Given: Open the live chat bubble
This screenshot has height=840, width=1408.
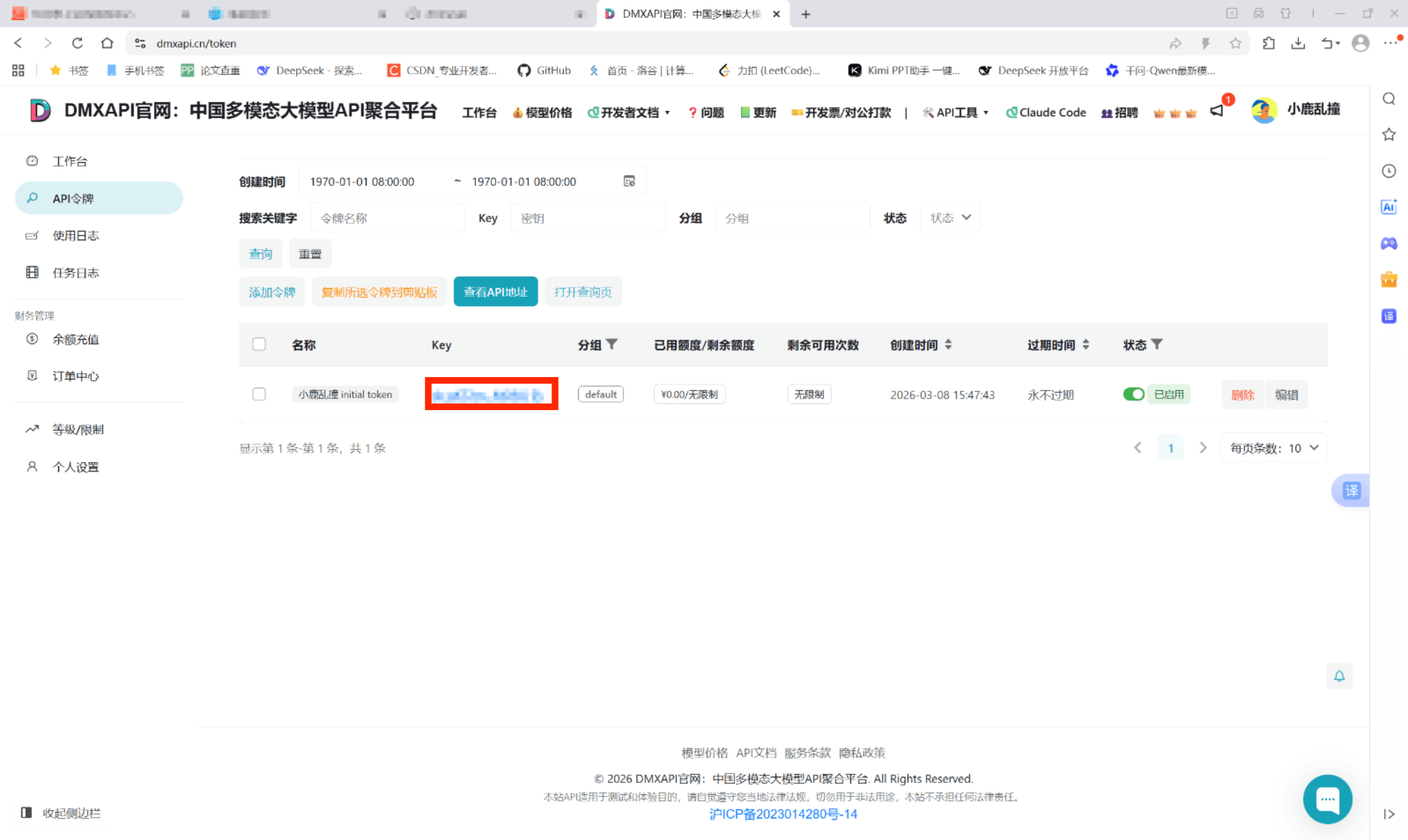Looking at the screenshot, I should click(x=1327, y=799).
